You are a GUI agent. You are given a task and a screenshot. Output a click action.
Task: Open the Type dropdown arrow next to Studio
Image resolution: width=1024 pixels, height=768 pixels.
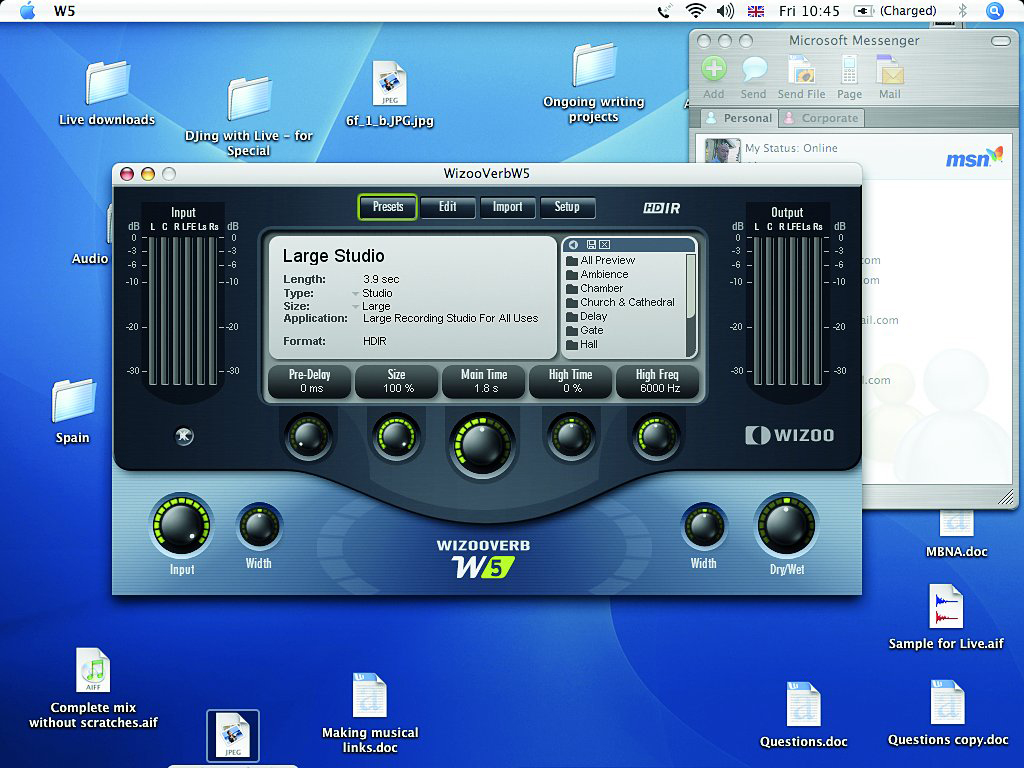tap(356, 294)
